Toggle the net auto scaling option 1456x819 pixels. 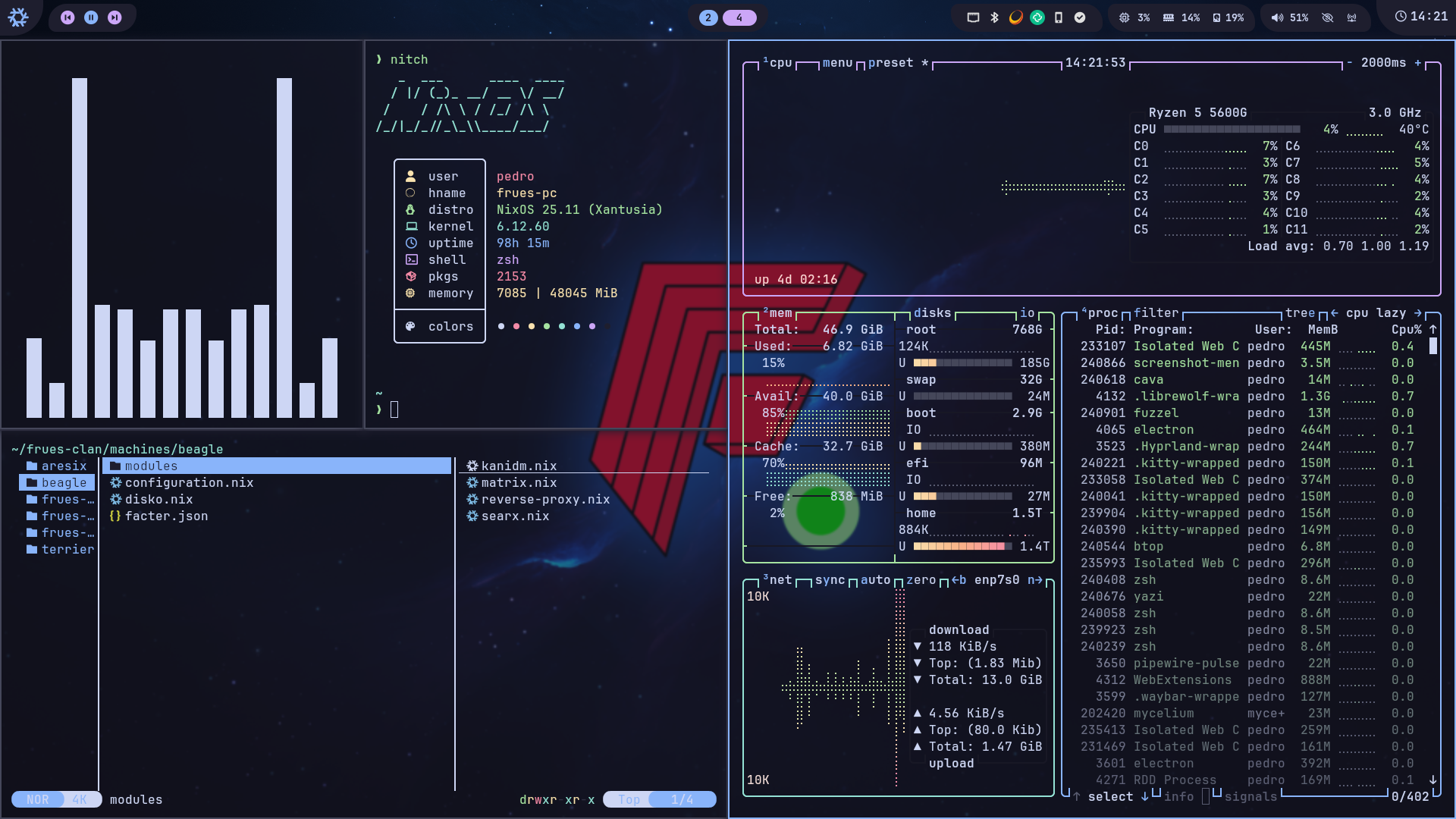click(x=875, y=579)
